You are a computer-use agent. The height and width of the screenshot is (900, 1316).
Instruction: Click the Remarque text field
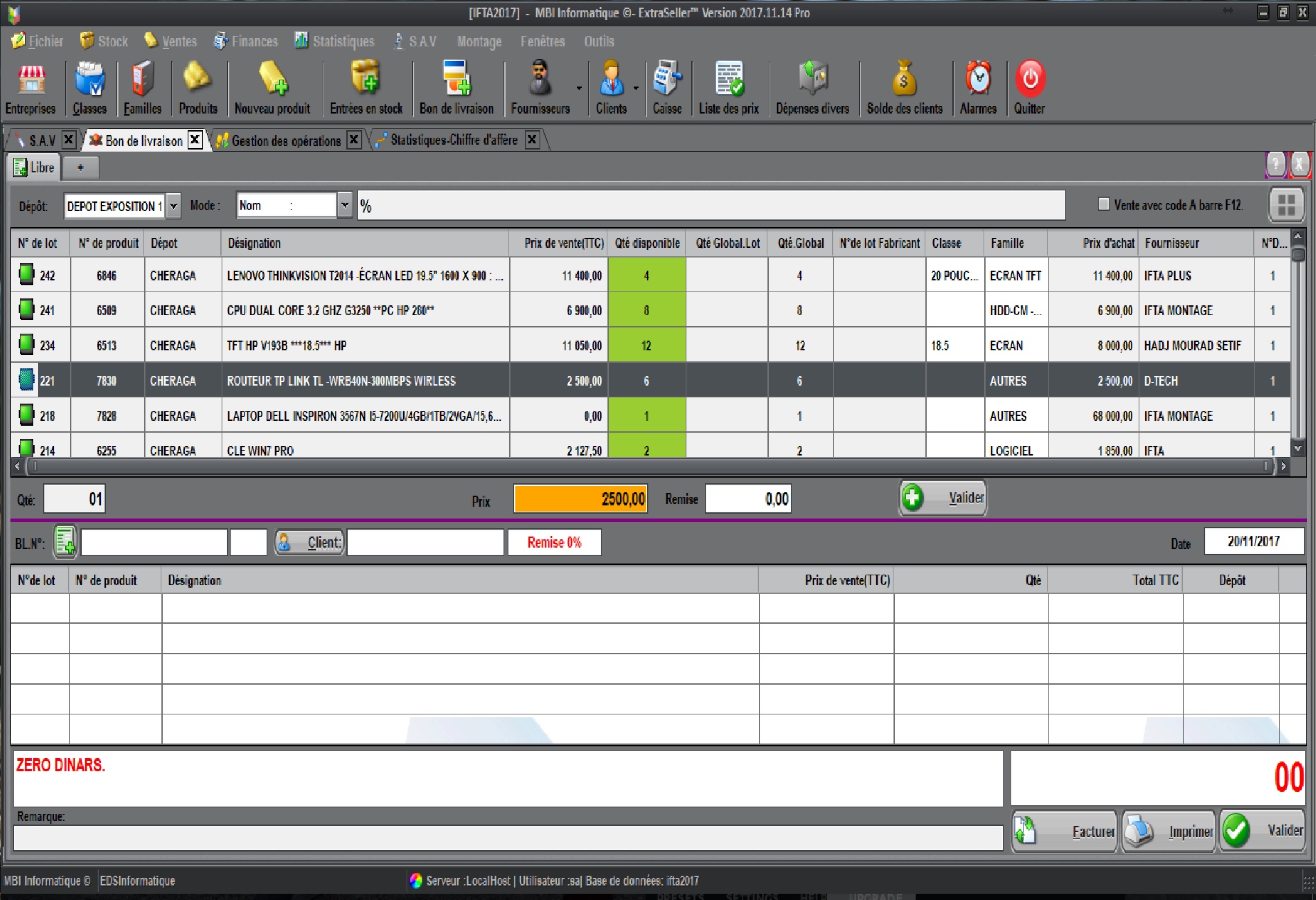(508, 838)
